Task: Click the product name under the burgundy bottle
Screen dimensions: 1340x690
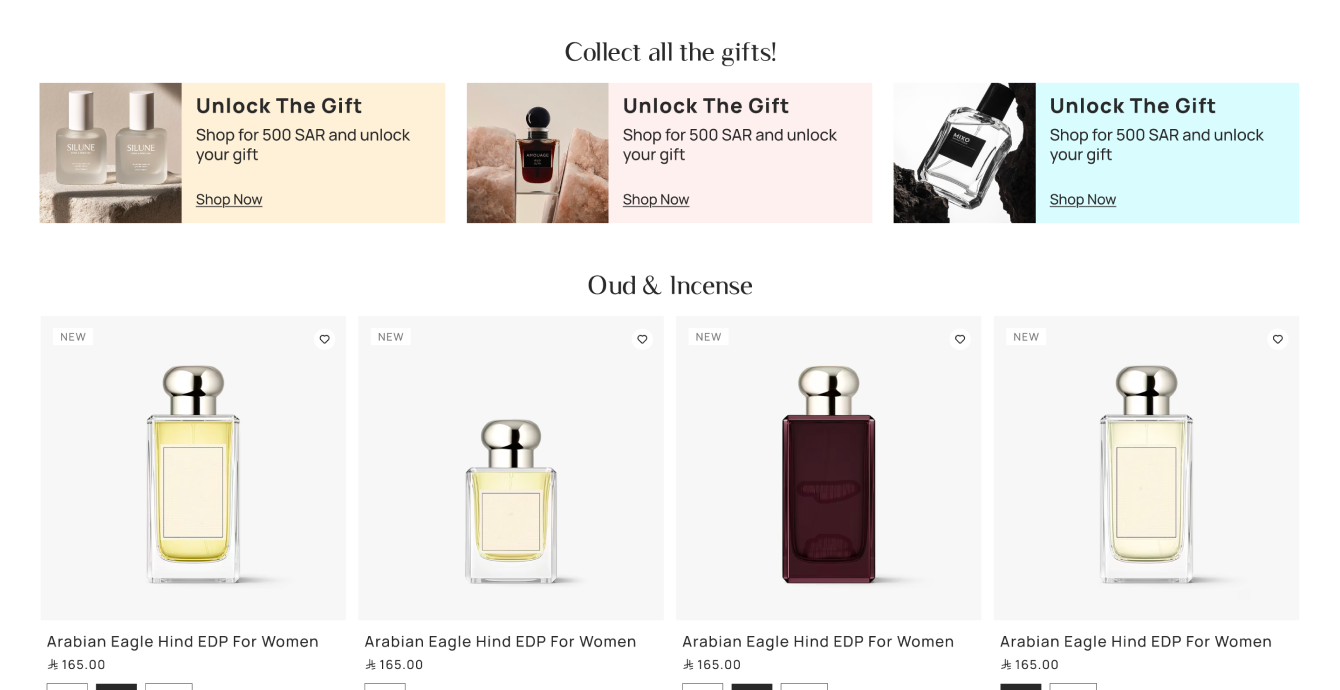Action: pos(818,642)
